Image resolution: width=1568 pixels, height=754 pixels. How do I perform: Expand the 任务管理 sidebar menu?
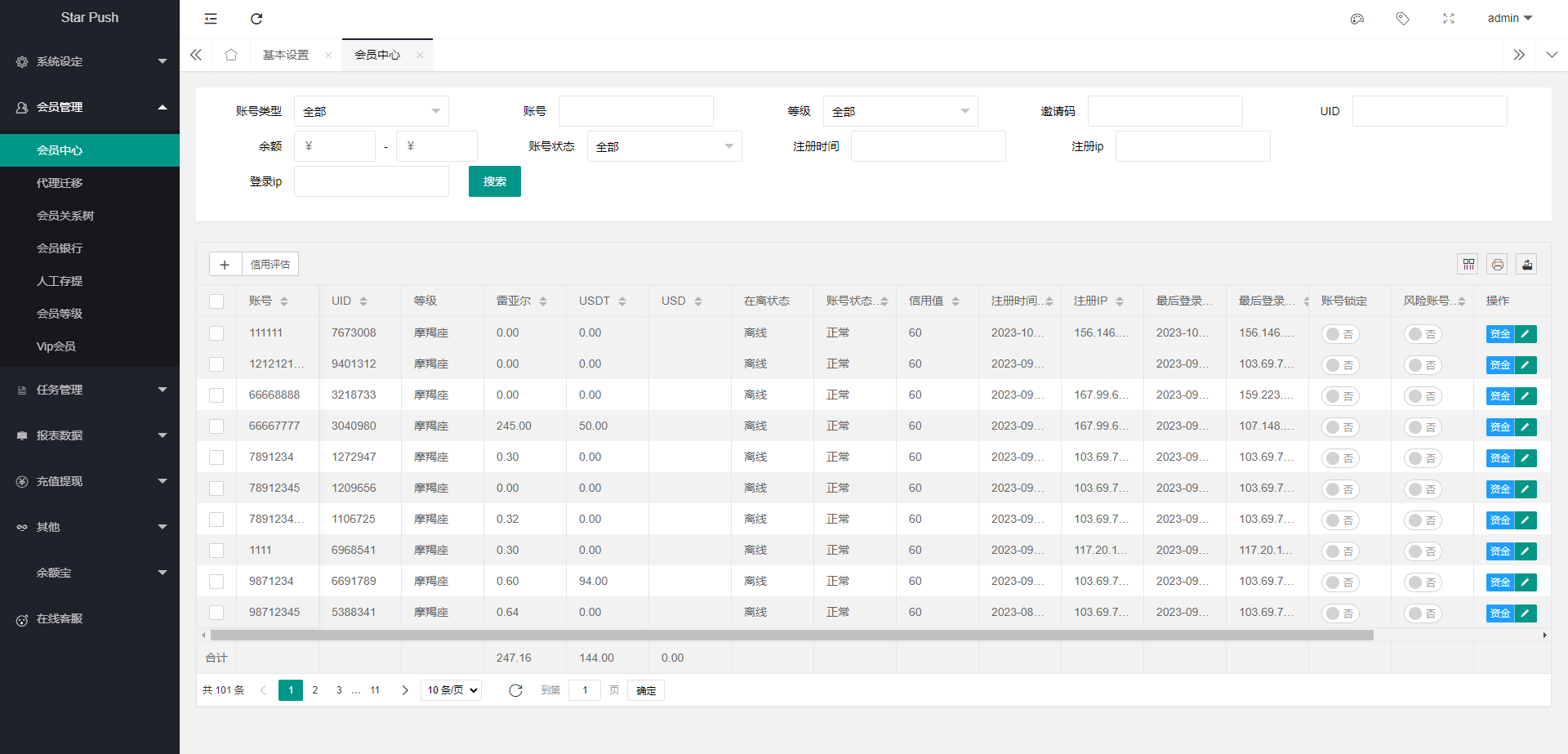pyautogui.click(x=90, y=390)
